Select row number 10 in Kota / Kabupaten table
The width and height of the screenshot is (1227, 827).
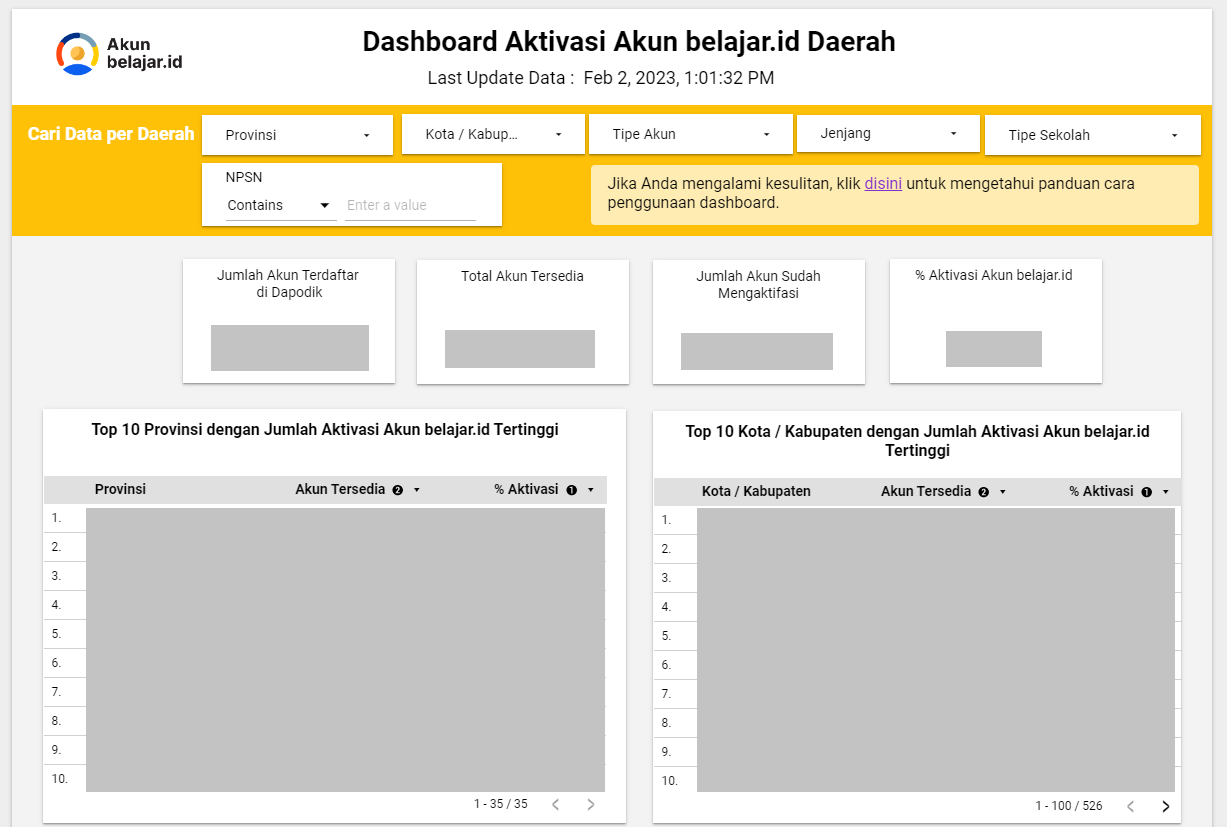(x=669, y=780)
